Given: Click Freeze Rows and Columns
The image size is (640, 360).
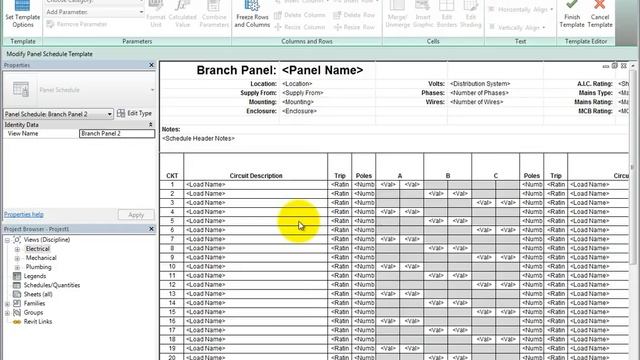Looking at the screenshot, I should point(252,14).
